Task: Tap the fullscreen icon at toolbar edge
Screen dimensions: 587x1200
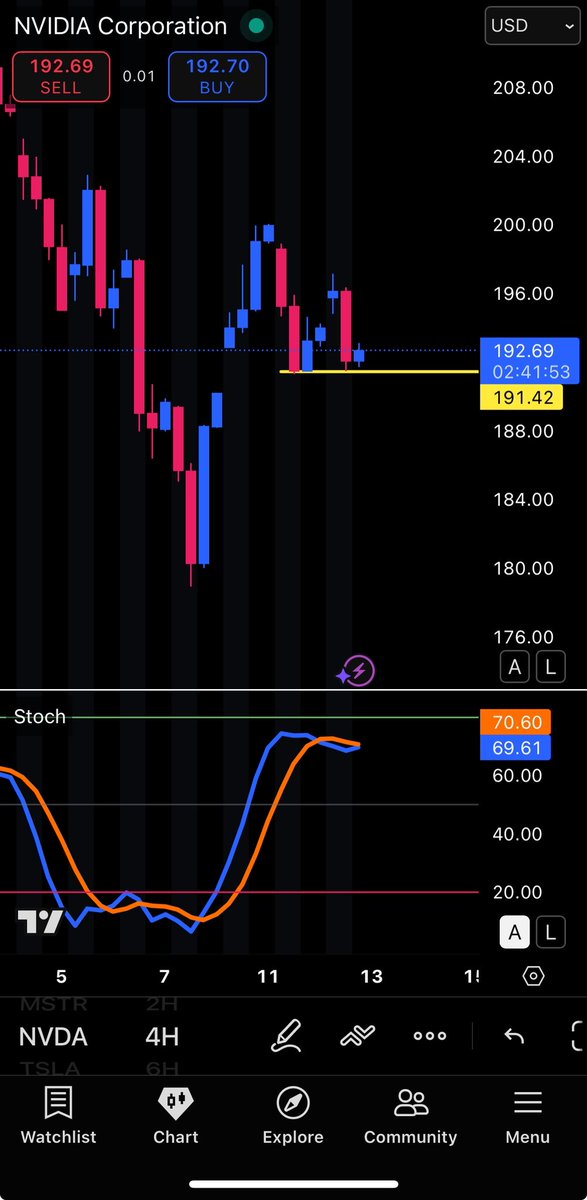Action: point(578,1036)
